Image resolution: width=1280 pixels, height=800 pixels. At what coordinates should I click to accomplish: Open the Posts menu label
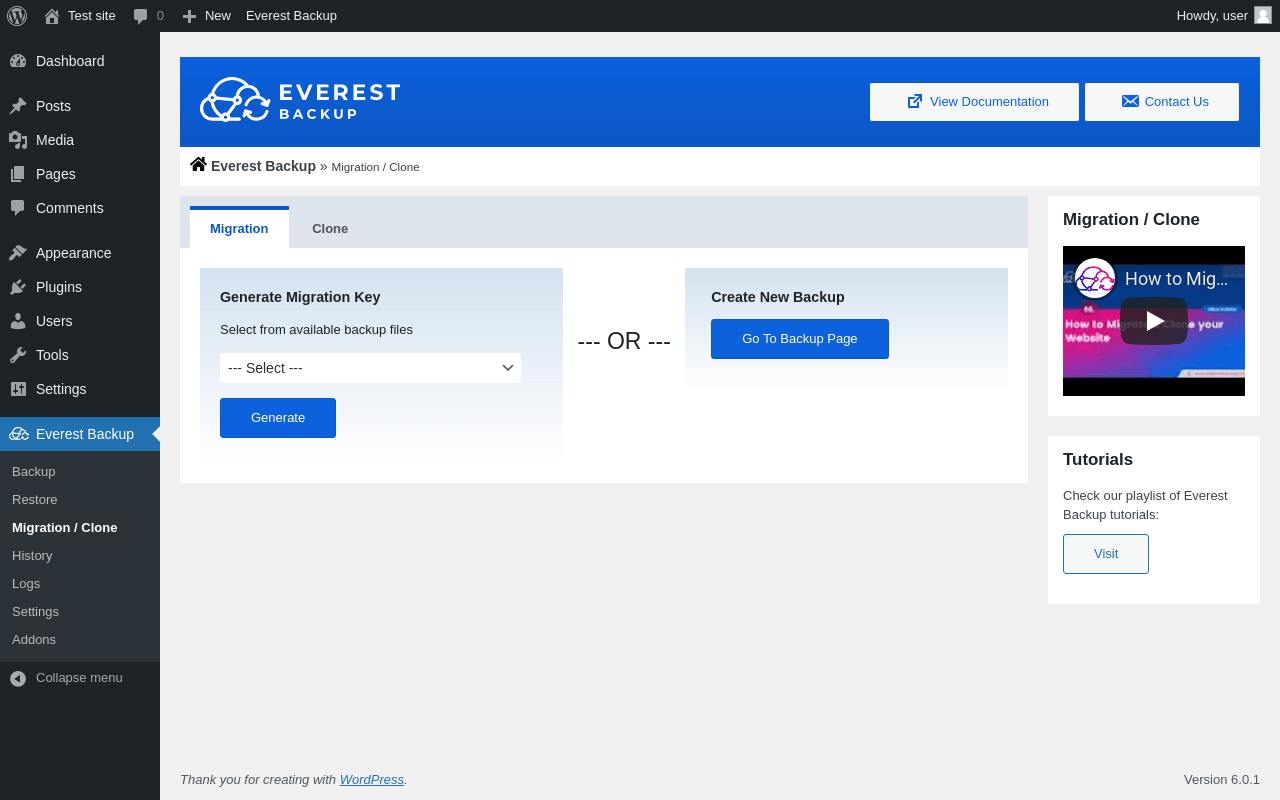pyautogui.click(x=53, y=106)
